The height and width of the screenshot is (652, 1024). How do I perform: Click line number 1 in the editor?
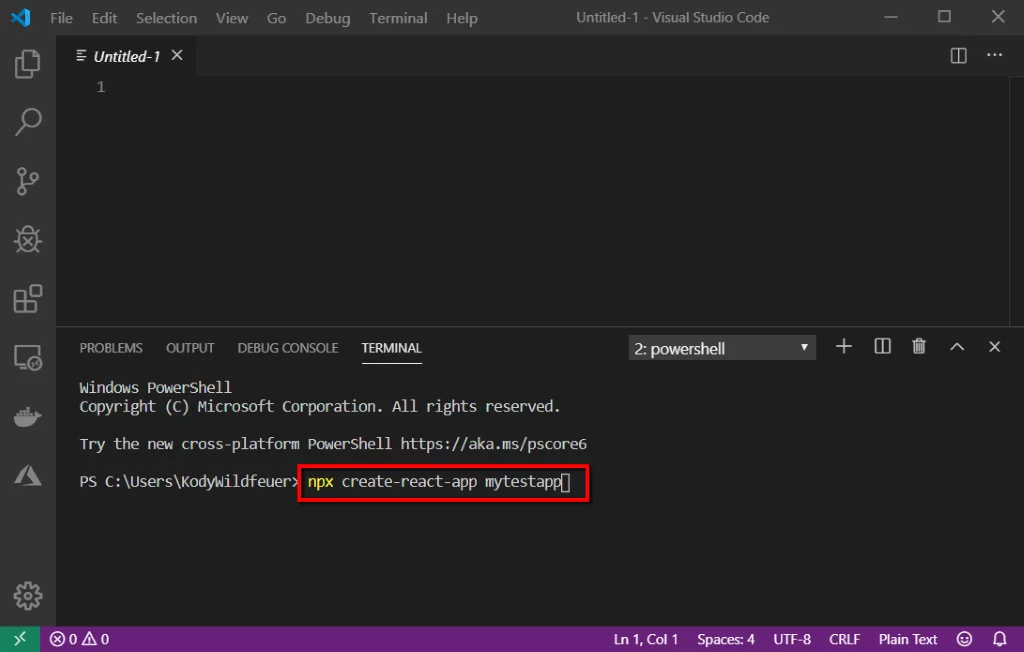(x=101, y=87)
